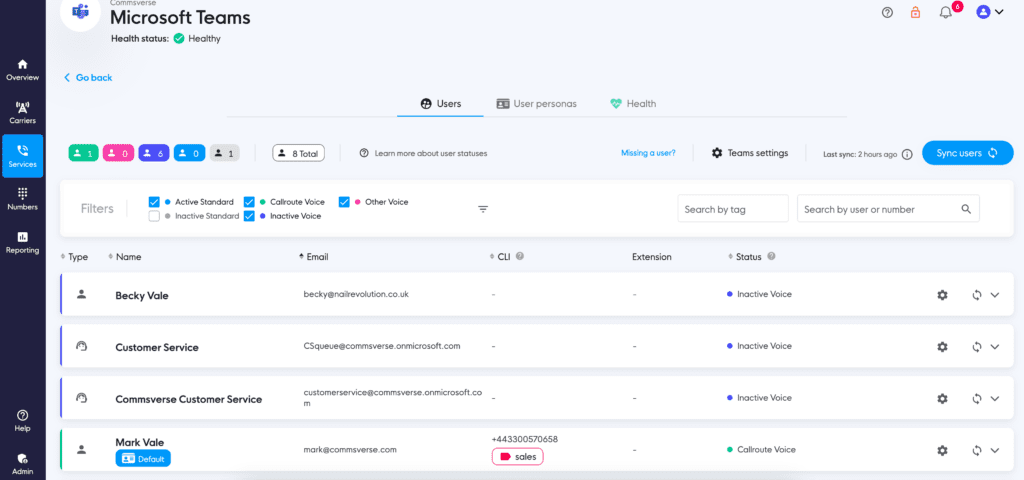Image resolution: width=1024 pixels, height=480 pixels.
Task: Toggle the Other Voice filter checkbox
Action: coord(344,202)
